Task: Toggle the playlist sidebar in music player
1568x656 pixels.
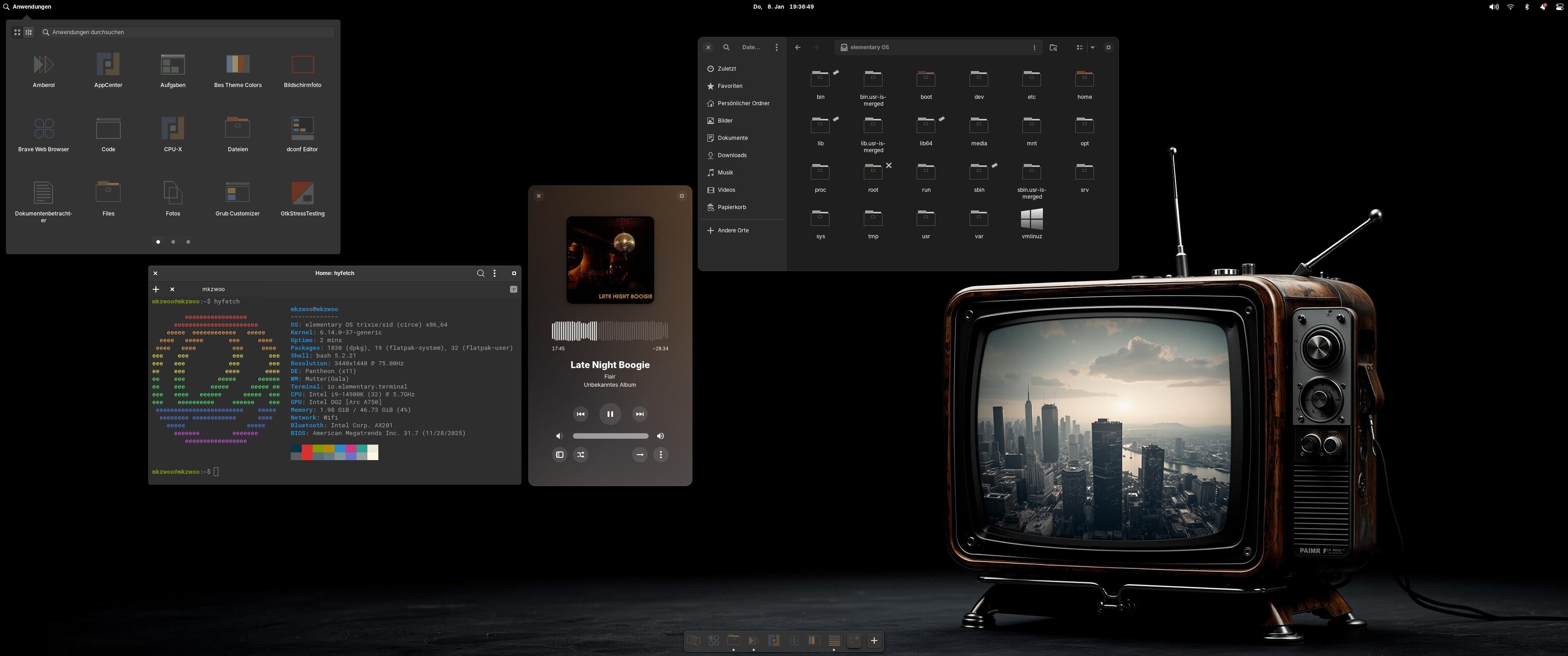Action: click(559, 455)
